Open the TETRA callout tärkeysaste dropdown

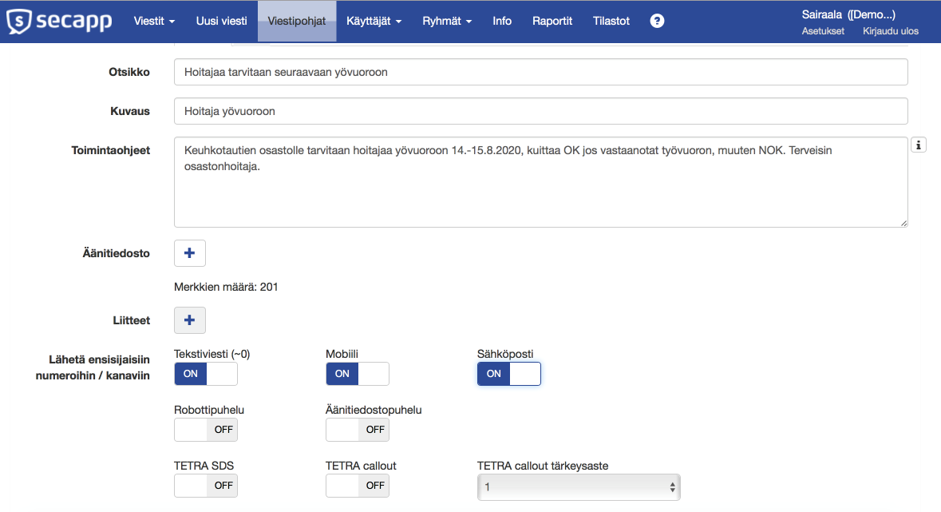[x=579, y=487]
